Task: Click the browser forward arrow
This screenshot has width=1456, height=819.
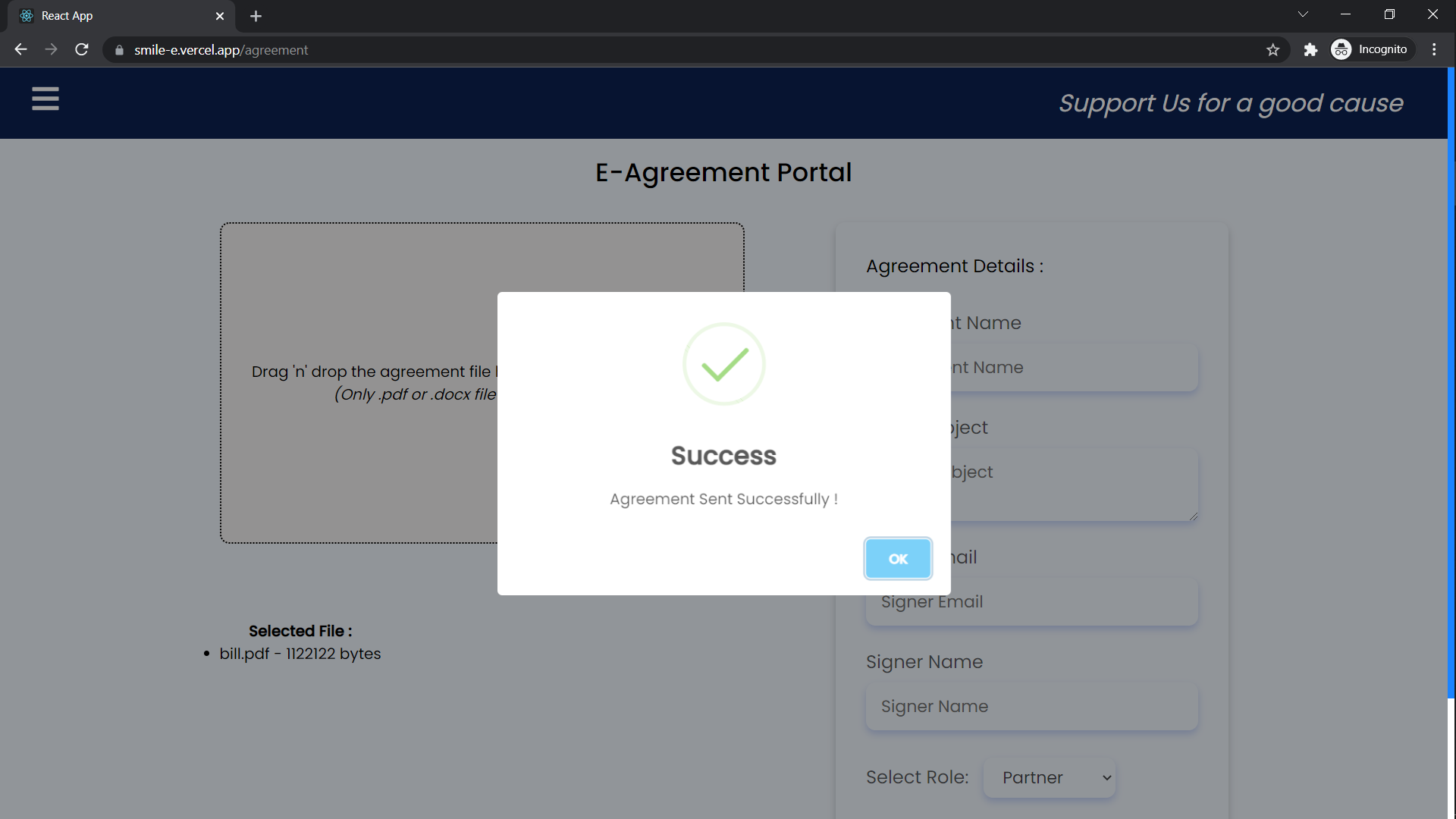Action: [x=51, y=49]
